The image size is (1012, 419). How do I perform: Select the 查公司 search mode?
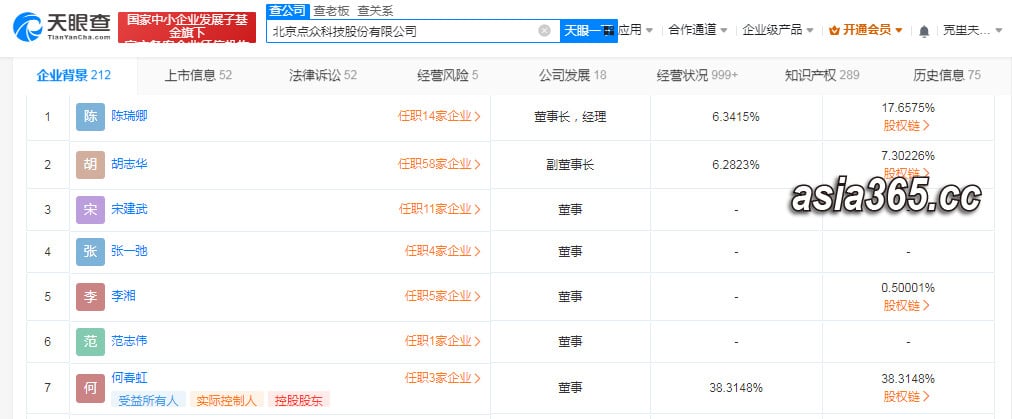click(287, 10)
